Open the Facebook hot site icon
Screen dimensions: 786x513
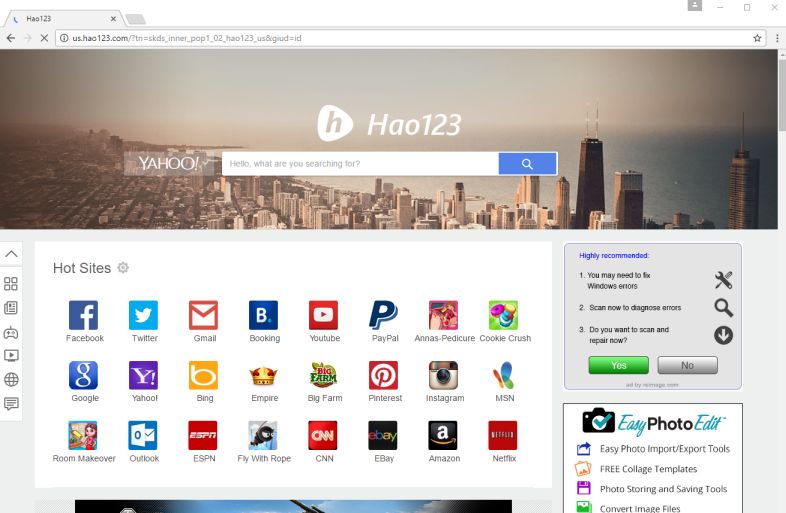click(83, 315)
